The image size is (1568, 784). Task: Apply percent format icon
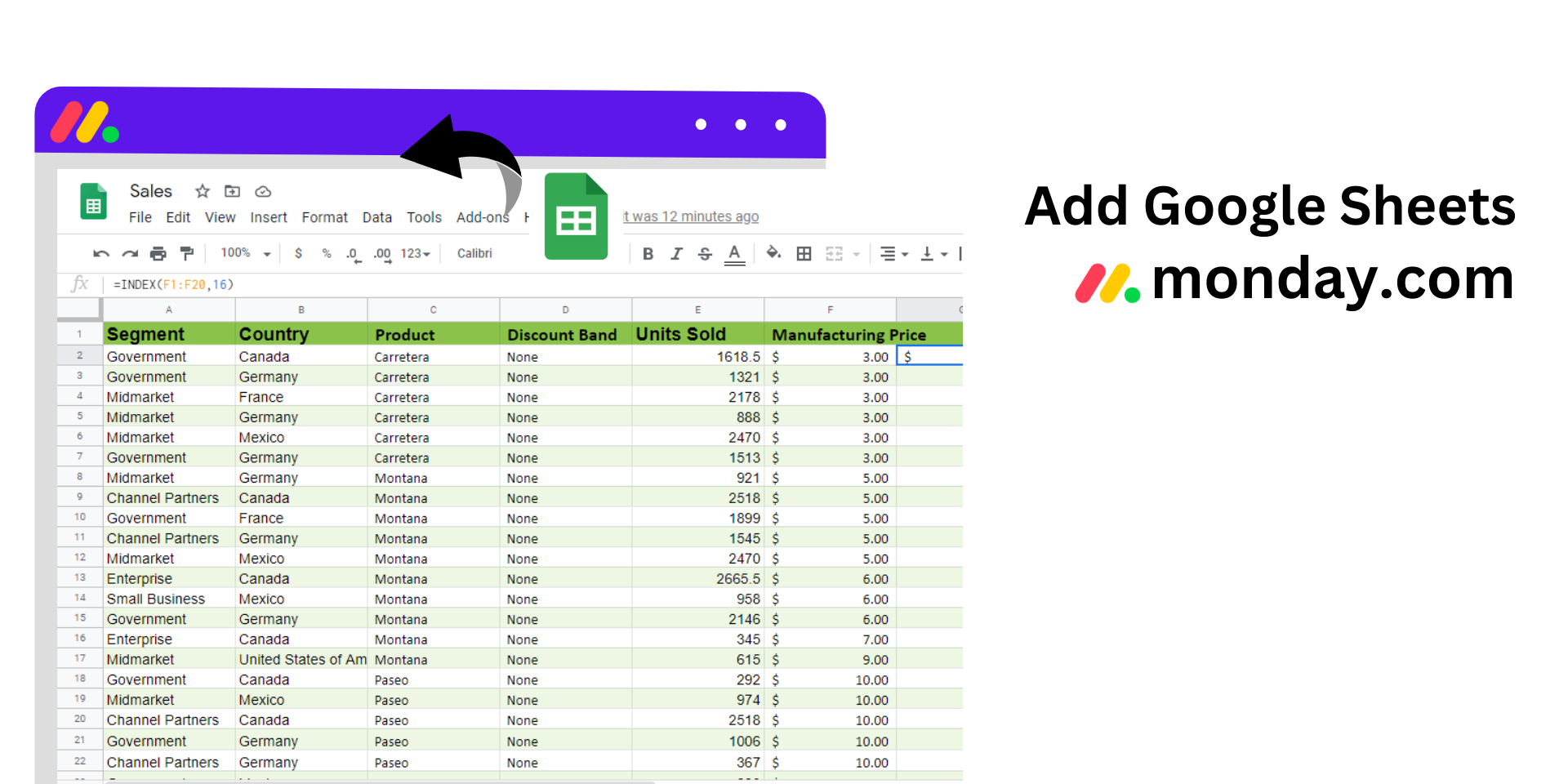click(327, 253)
